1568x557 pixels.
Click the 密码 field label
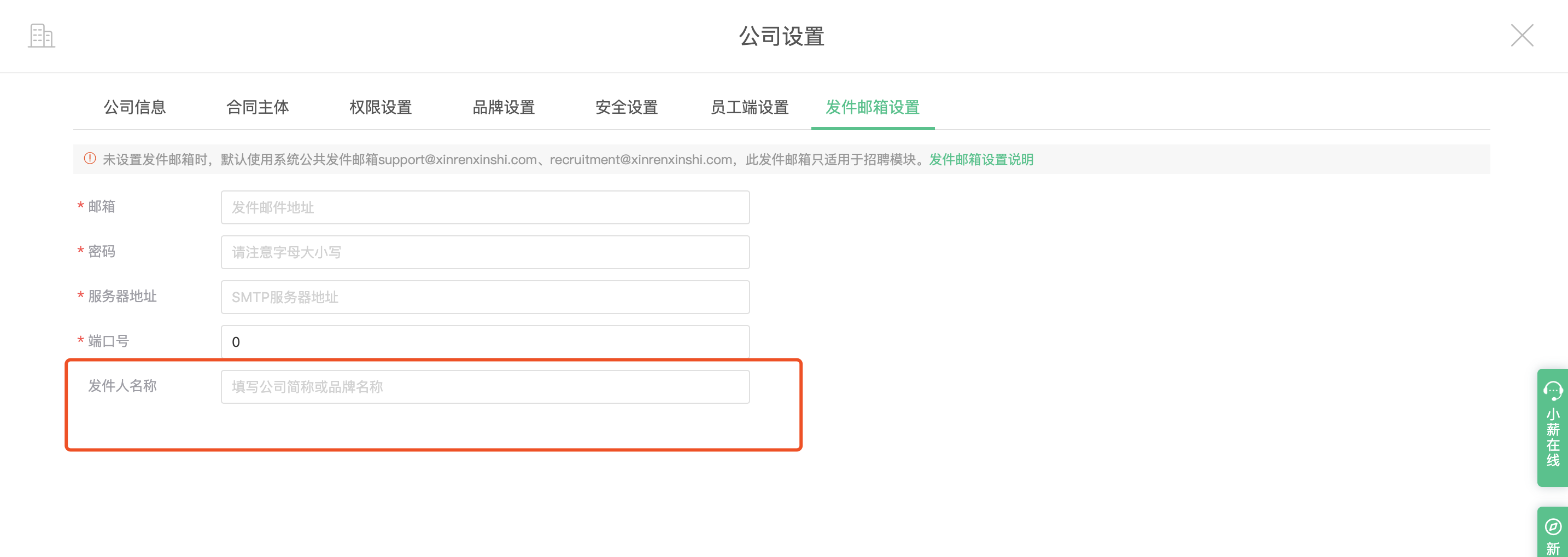[x=102, y=251]
